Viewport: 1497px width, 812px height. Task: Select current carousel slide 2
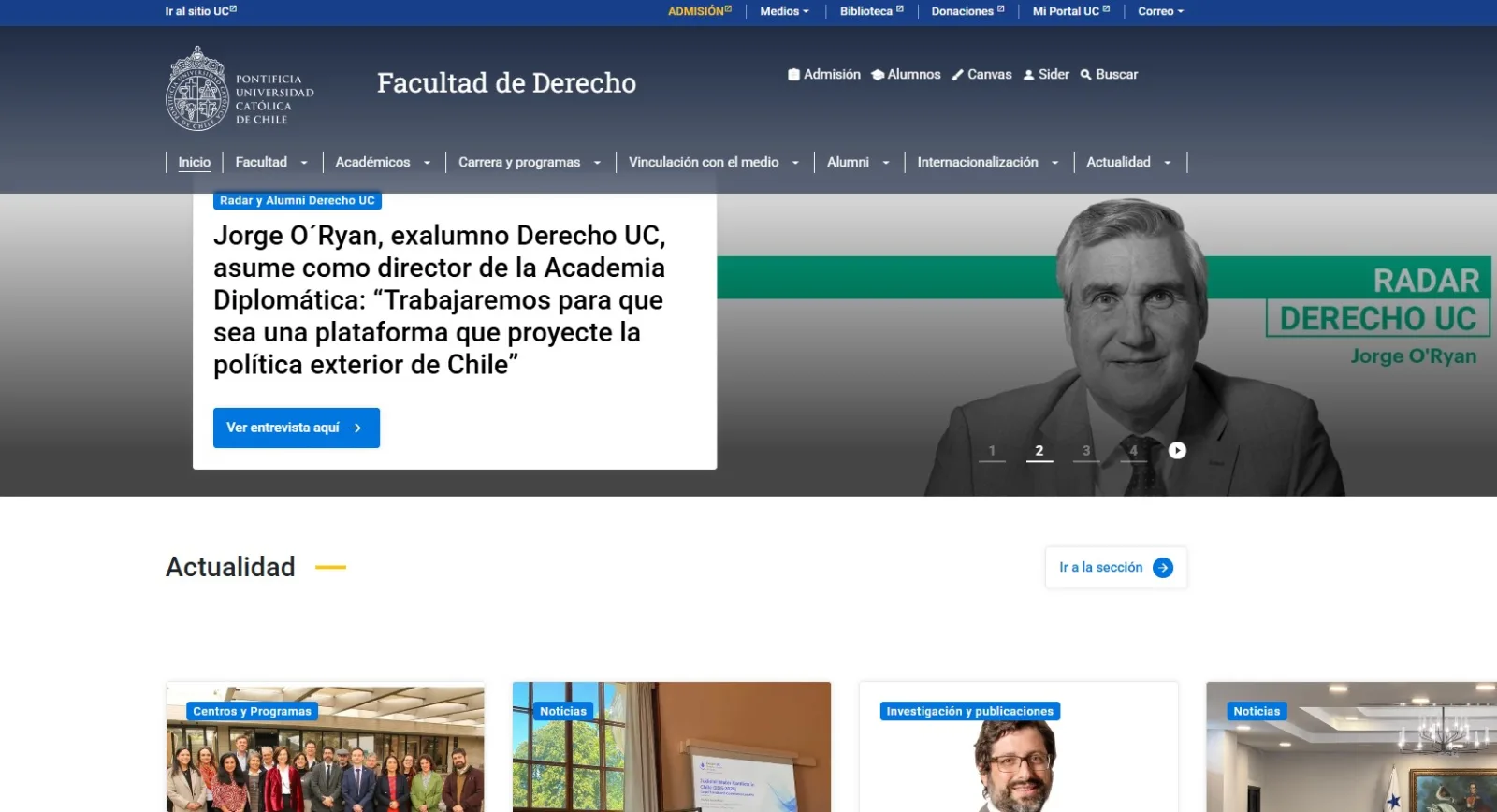tap(1039, 451)
